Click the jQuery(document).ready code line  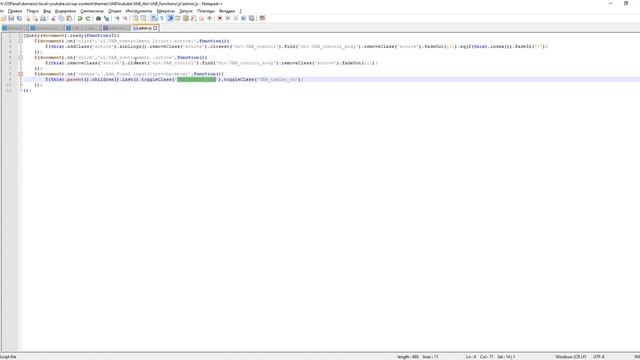(71, 36)
